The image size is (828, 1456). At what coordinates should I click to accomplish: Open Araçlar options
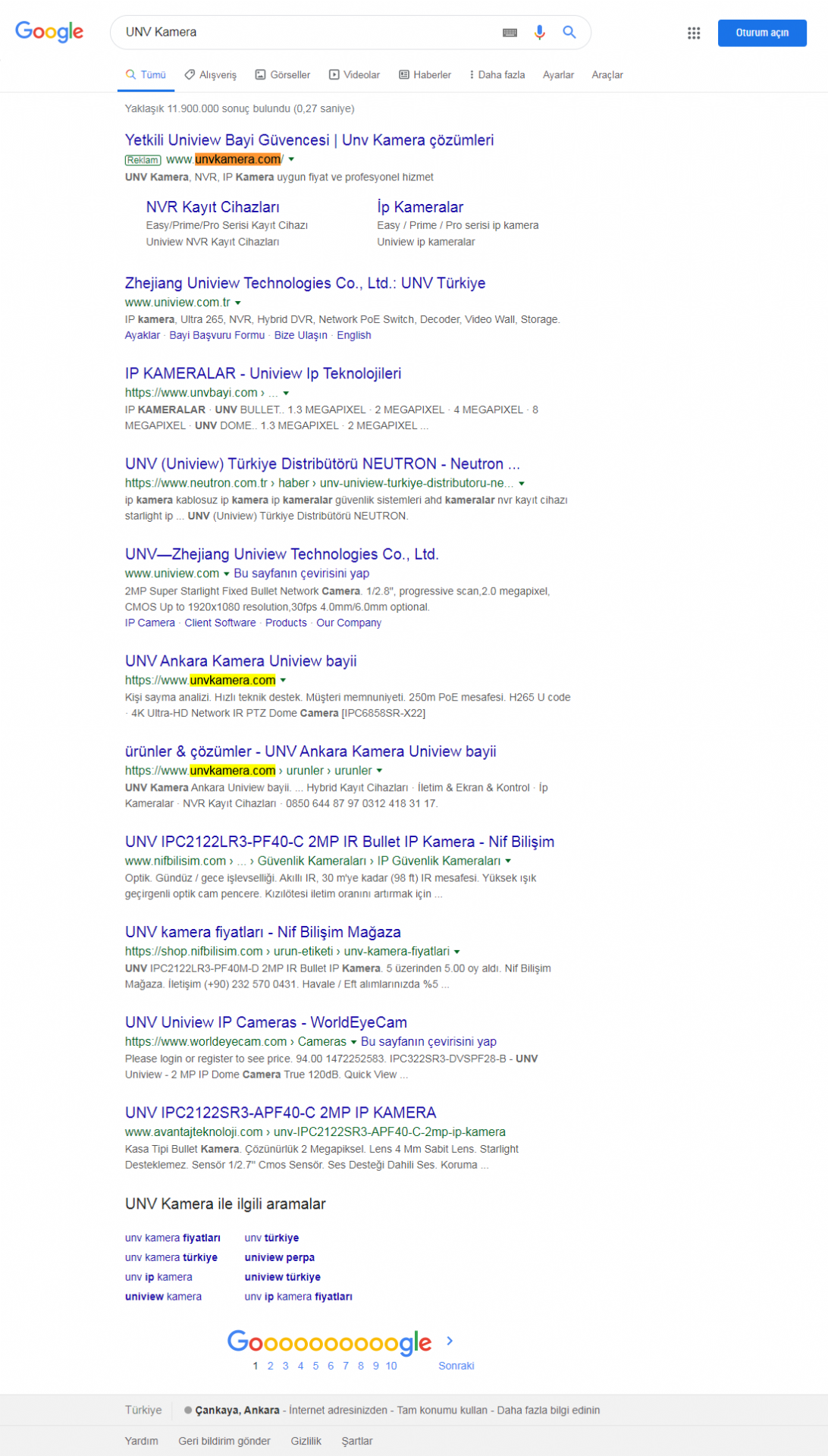(x=607, y=74)
